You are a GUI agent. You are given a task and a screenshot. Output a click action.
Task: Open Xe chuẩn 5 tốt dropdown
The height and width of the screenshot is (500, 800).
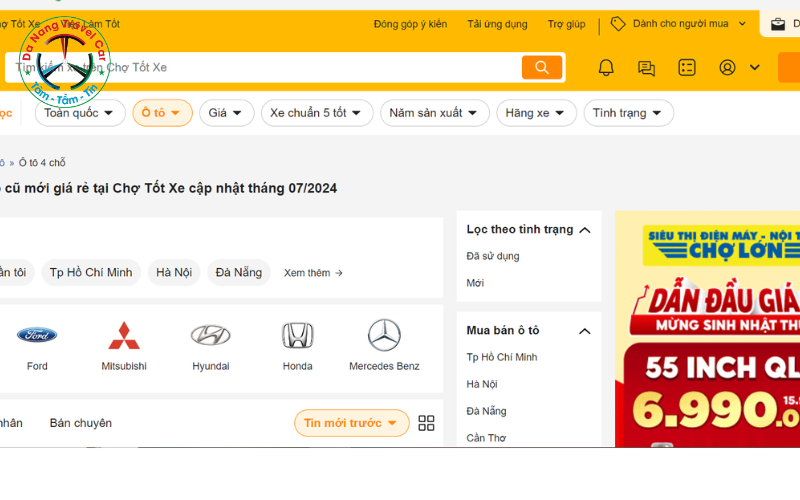pyautogui.click(x=317, y=113)
